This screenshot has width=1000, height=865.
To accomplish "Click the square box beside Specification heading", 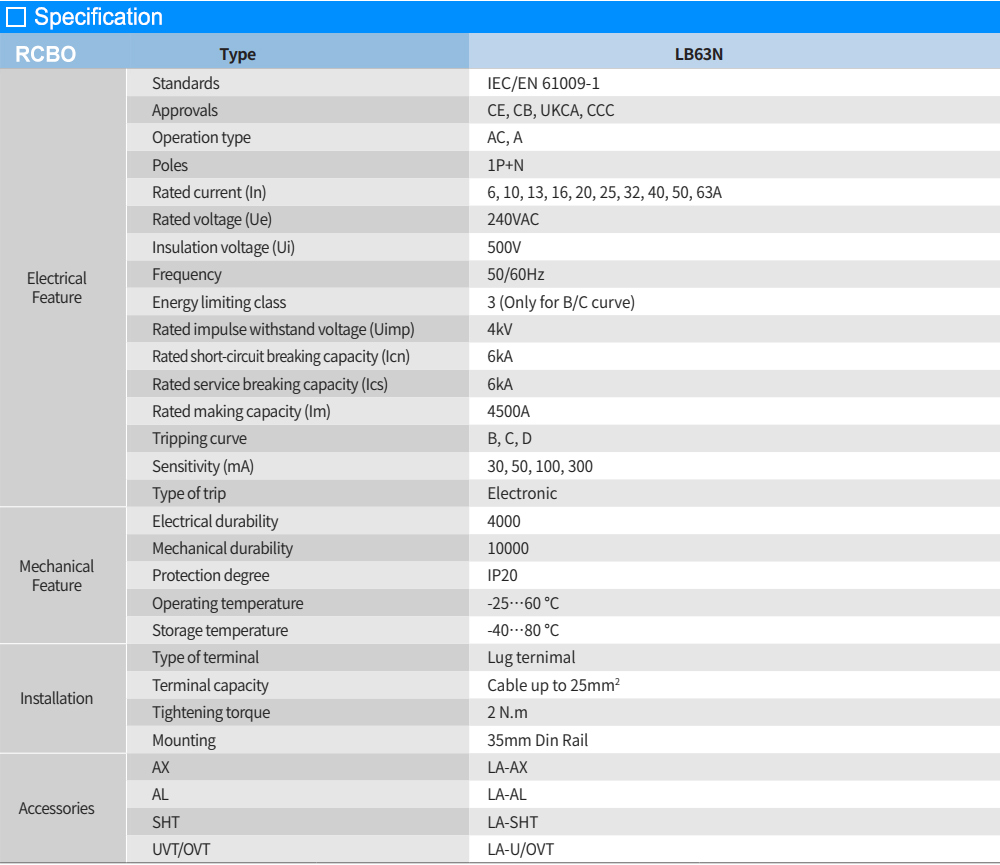I will (x=16, y=17).
